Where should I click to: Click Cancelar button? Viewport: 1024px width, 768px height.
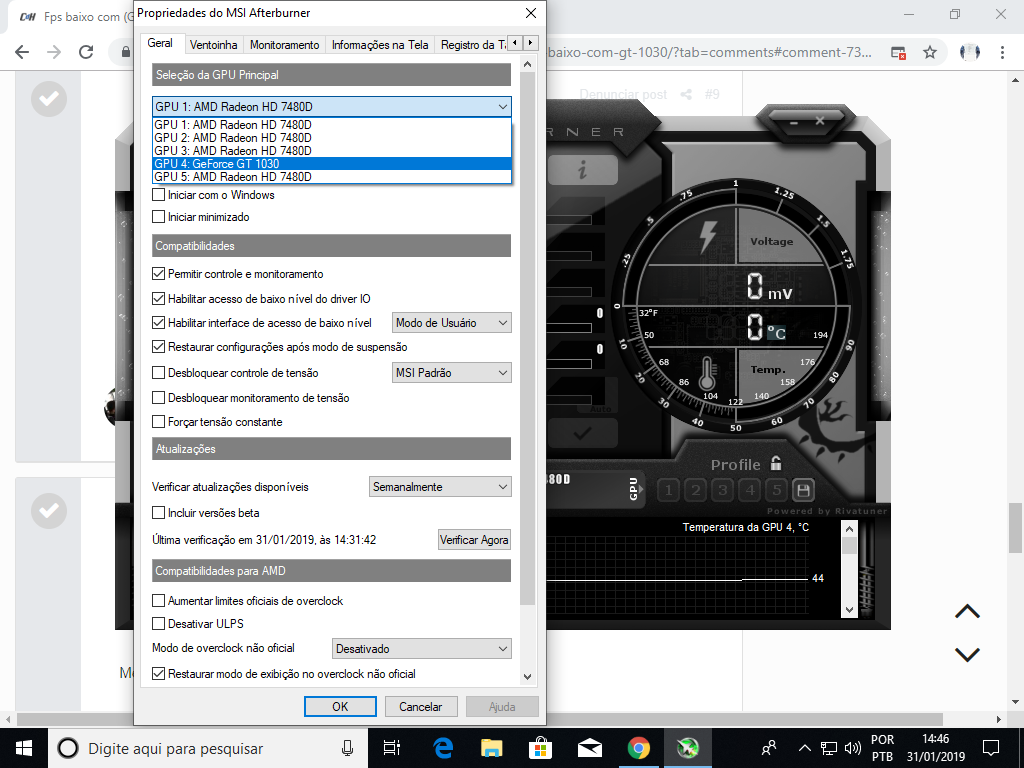421,707
